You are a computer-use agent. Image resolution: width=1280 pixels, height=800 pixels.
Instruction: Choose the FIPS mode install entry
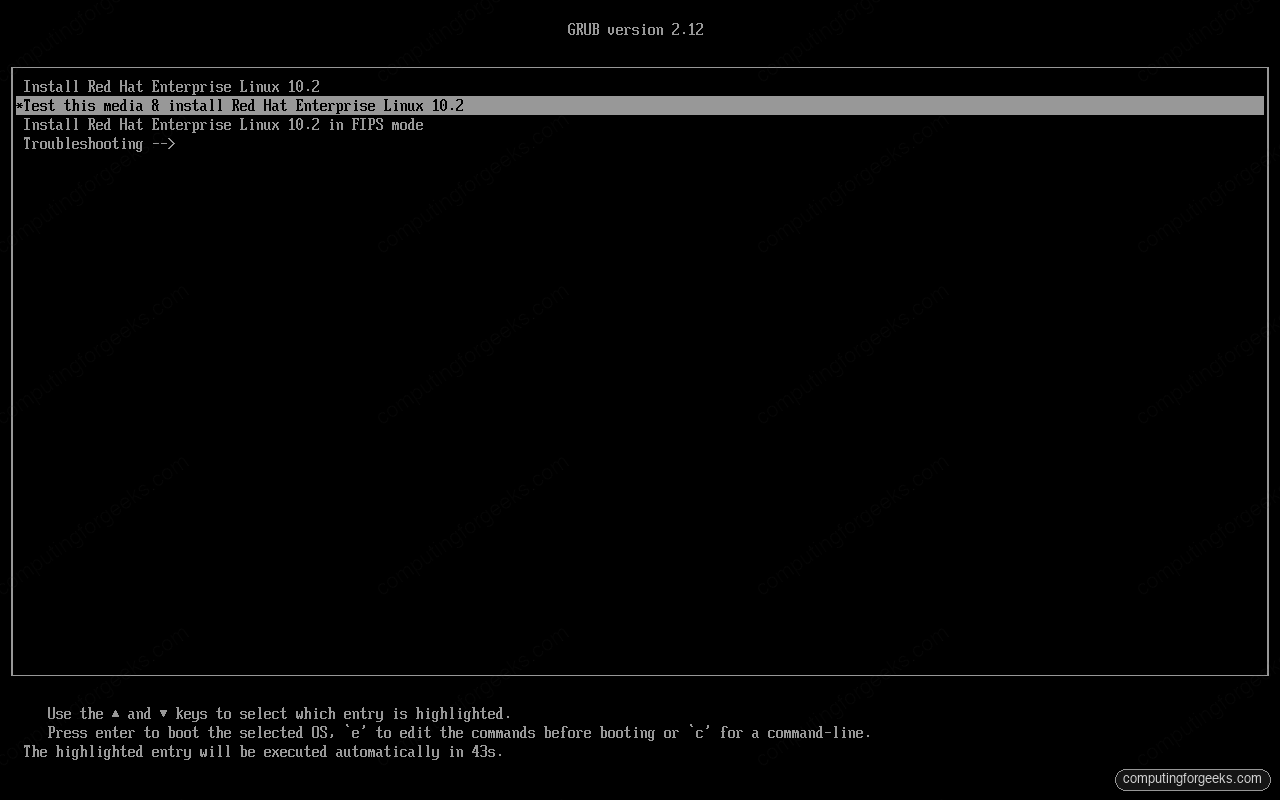tap(223, 125)
